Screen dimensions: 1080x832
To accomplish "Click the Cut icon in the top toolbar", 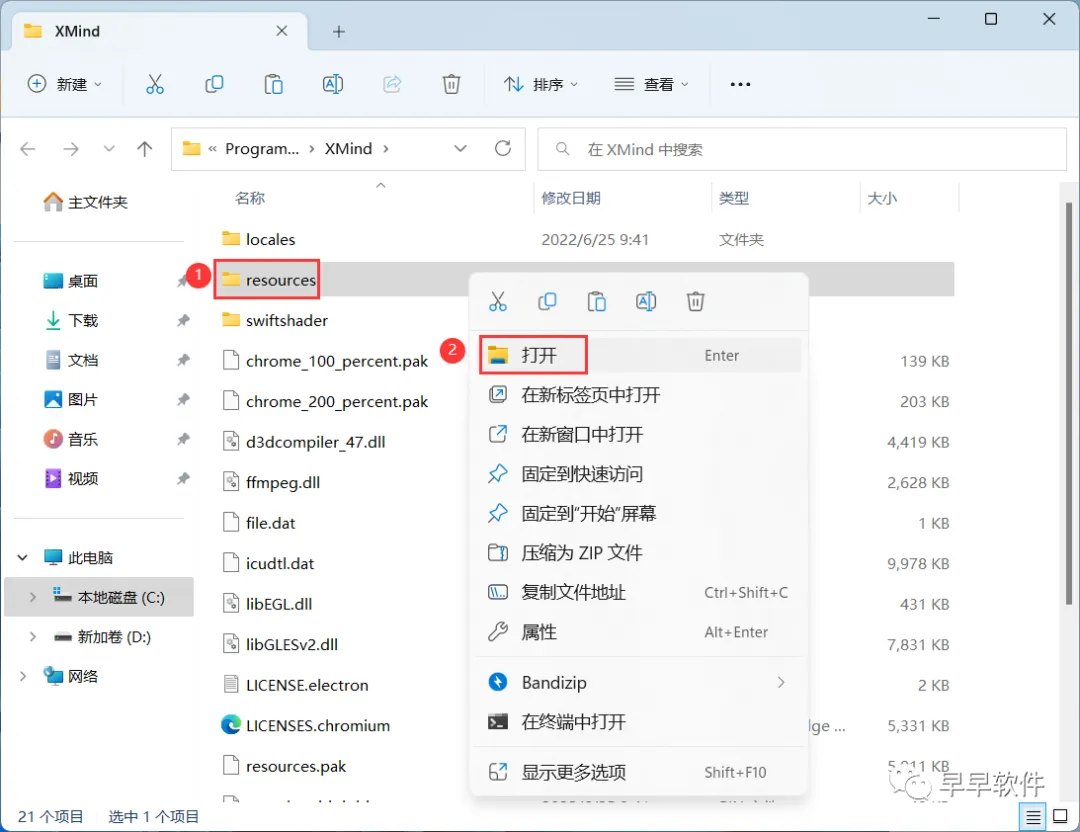I will tap(155, 84).
